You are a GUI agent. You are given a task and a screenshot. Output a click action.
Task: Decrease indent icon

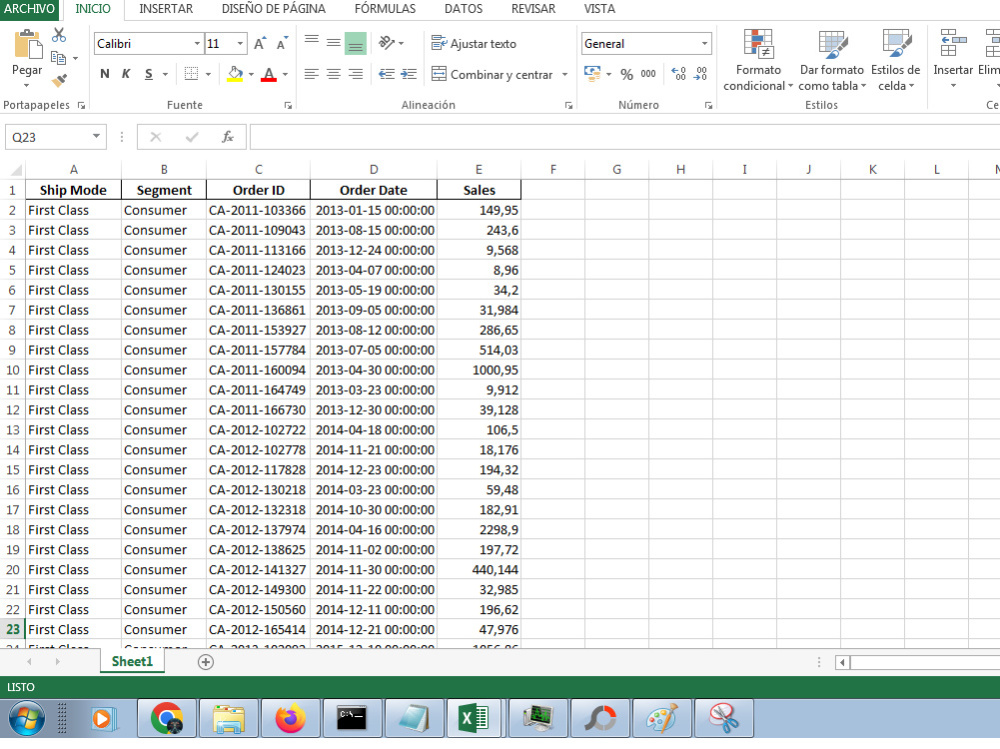click(386, 74)
